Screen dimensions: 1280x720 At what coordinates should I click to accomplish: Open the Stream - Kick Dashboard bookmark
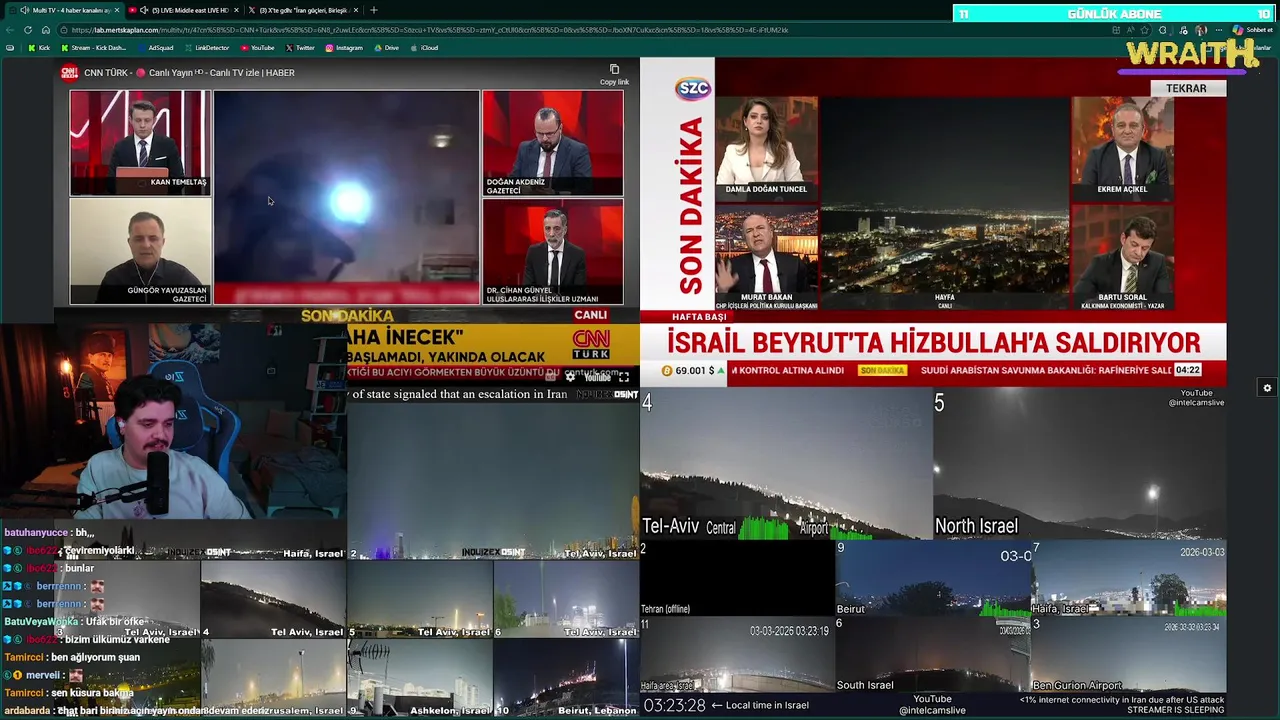point(94,48)
